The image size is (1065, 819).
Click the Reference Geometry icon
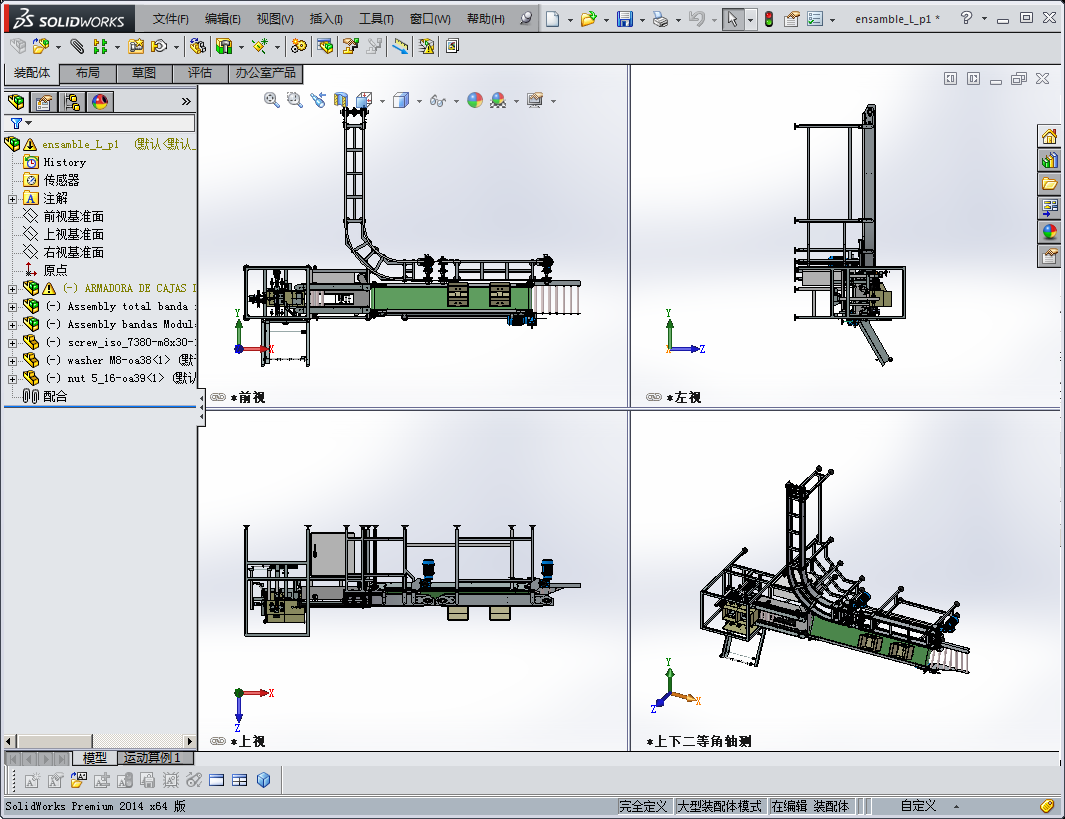pyautogui.click(x=259, y=46)
